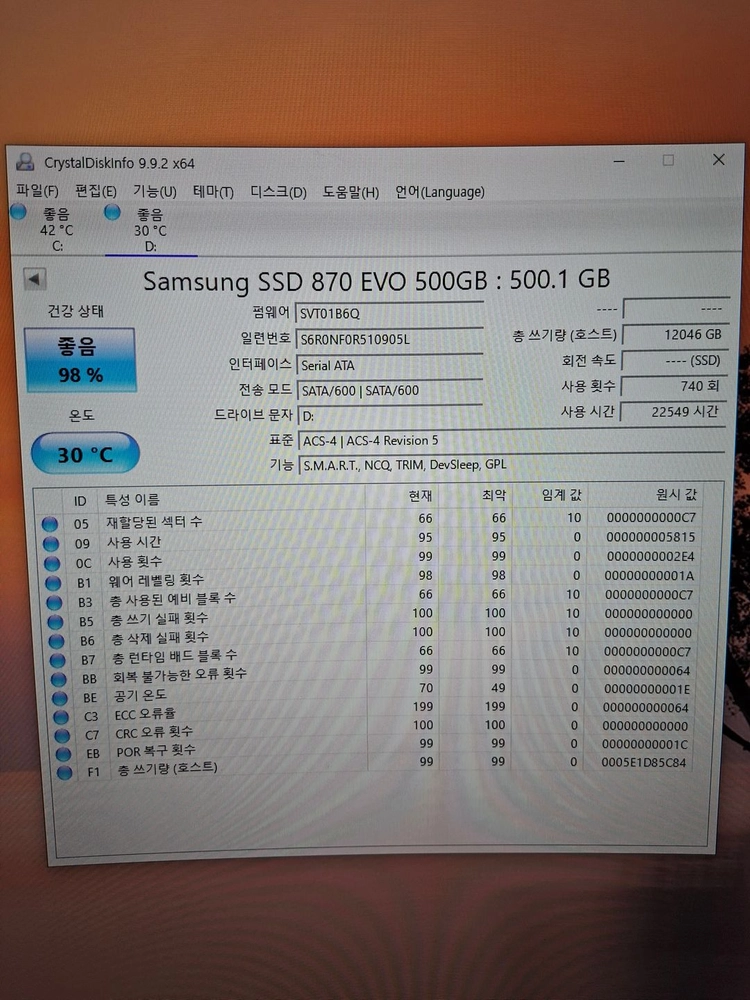750x1000 pixels.
Task: Open the 파일(F) menu
Action: pos(37,191)
